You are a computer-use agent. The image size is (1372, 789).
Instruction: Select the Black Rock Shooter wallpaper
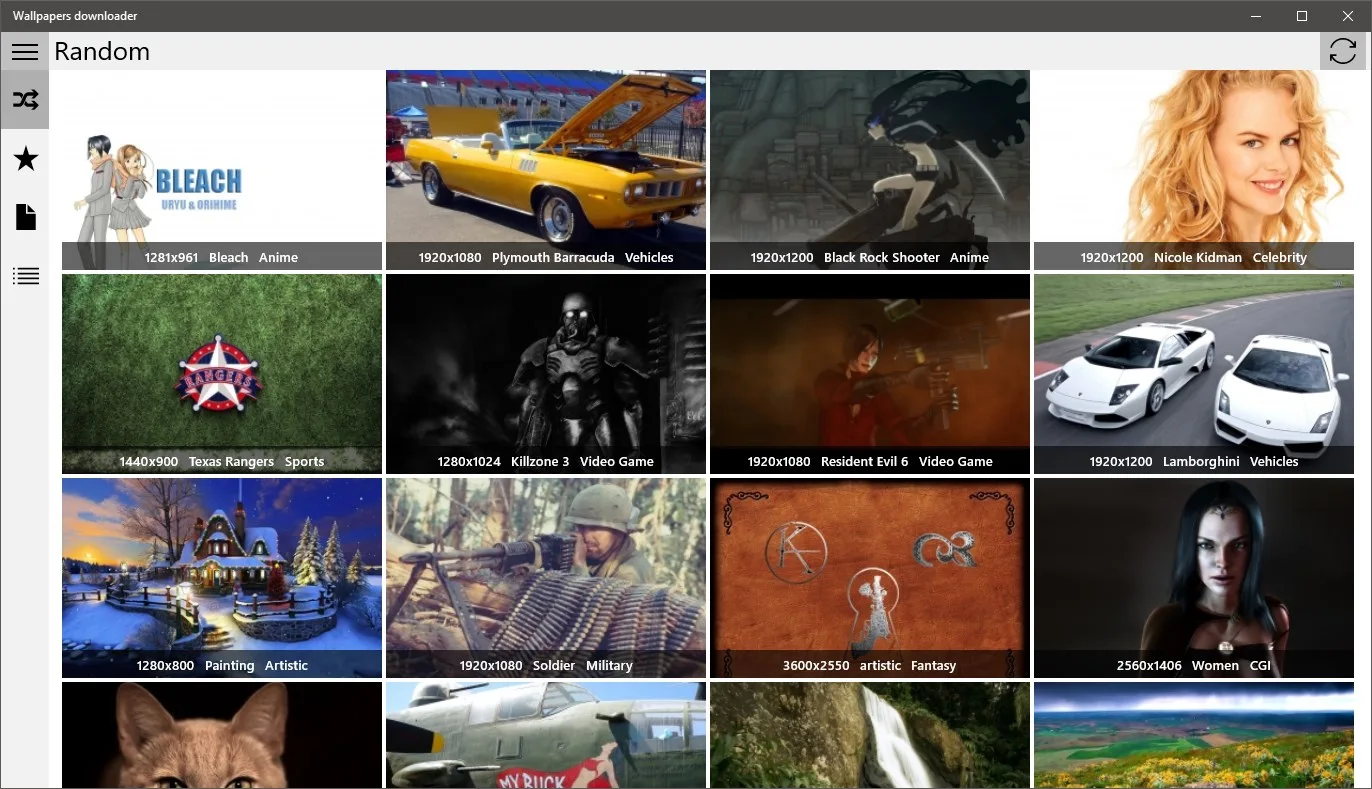click(870, 170)
